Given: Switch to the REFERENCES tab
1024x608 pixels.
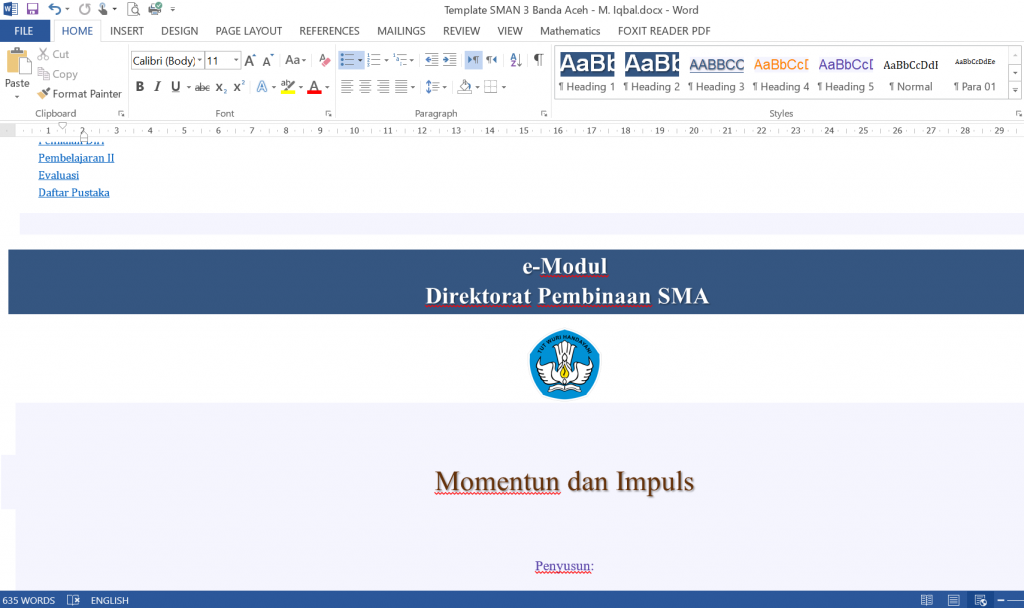Looking at the screenshot, I should [x=329, y=31].
